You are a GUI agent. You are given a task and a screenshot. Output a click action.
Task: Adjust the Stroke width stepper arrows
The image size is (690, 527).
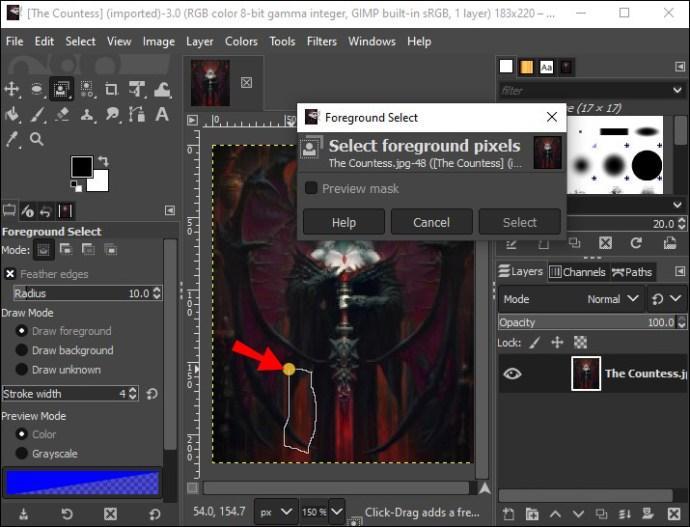click(x=133, y=393)
